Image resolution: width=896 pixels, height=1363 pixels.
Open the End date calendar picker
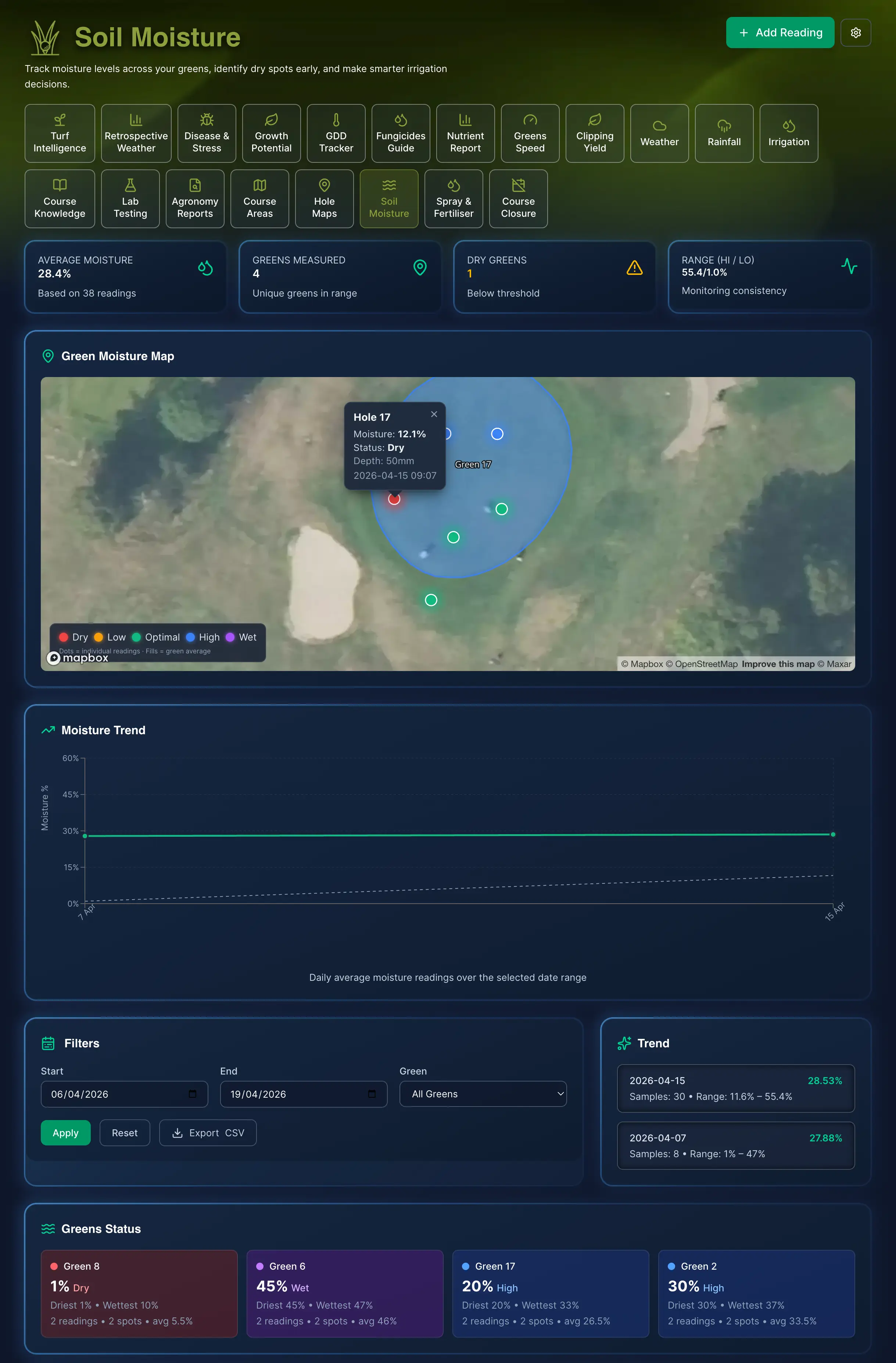pyautogui.click(x=372, y=1094)
